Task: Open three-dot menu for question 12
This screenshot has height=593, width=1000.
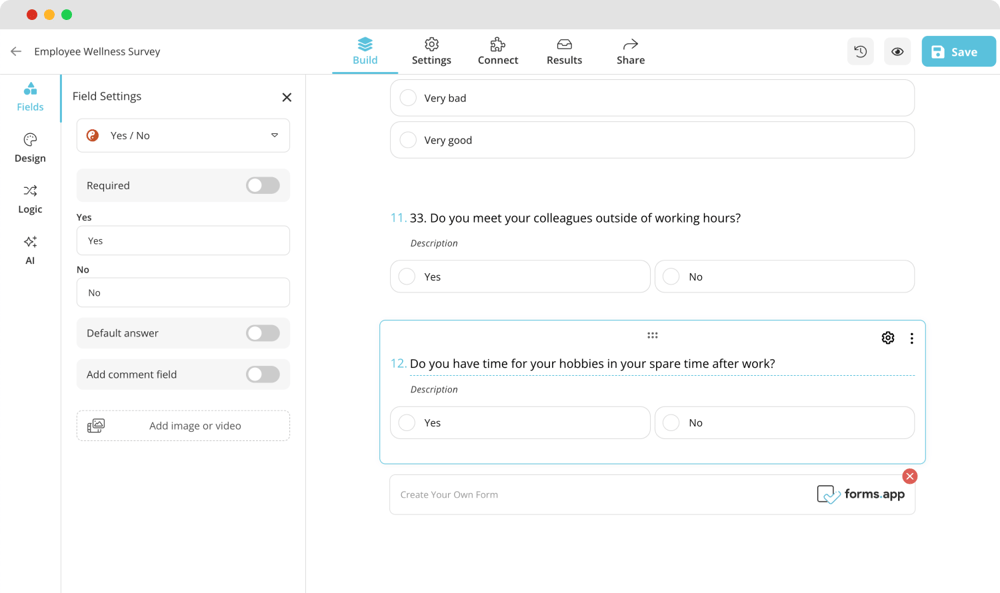Action: coord(912,339)
